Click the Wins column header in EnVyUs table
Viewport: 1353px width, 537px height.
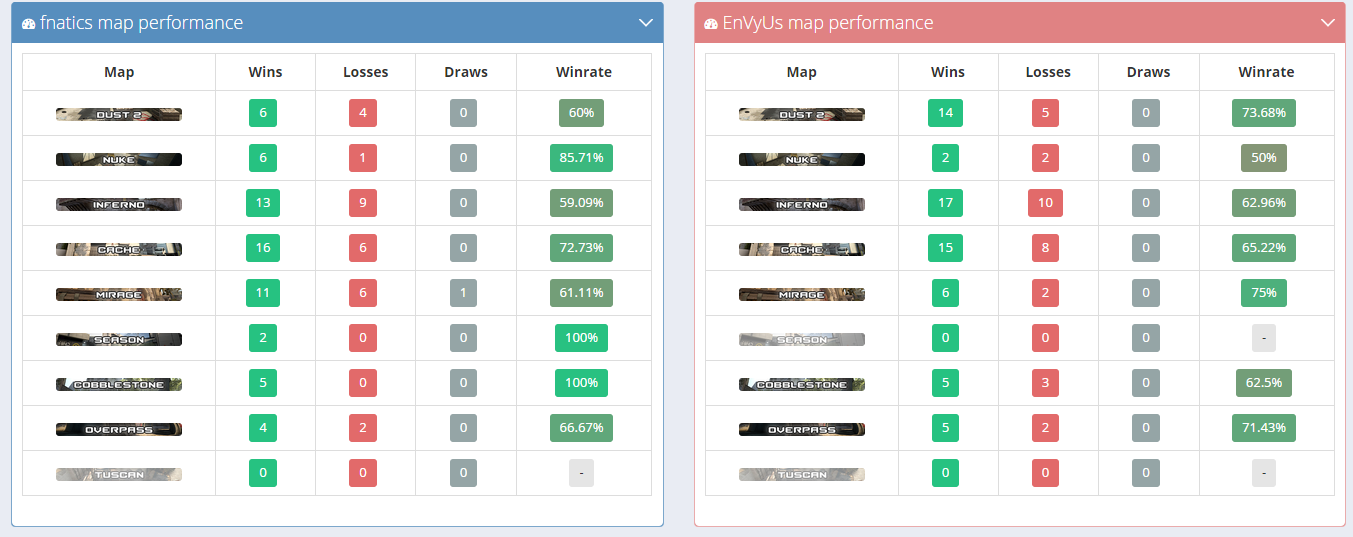(x=948, y=72)
